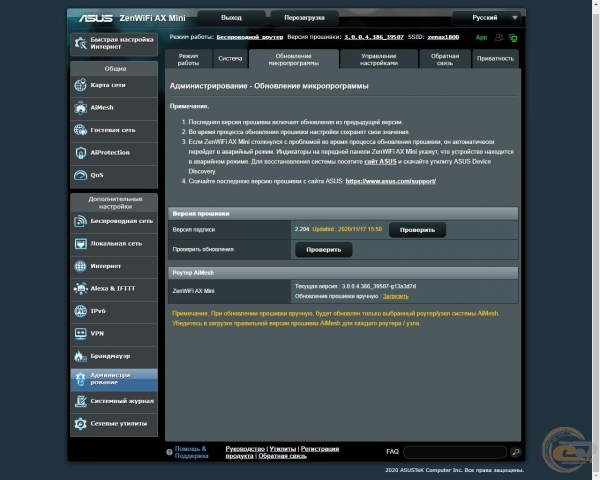Open the footer Обратная связь link

click(282, 456)
